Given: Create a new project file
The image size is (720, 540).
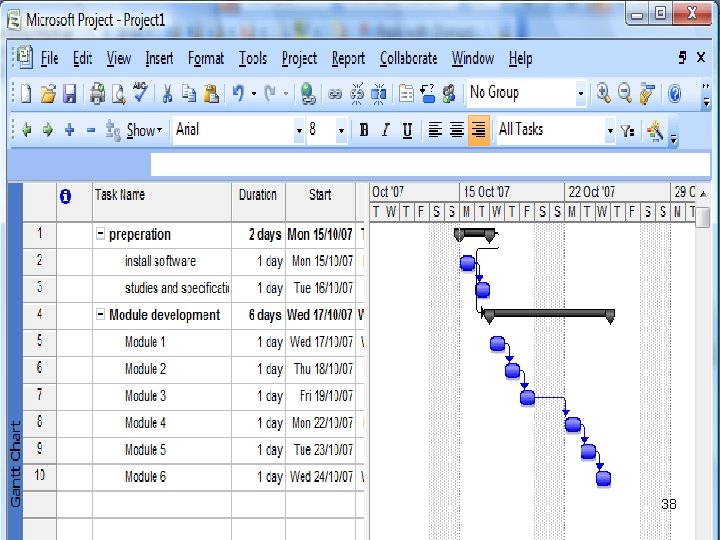Looking at the screenshot, I should (26, 94).
